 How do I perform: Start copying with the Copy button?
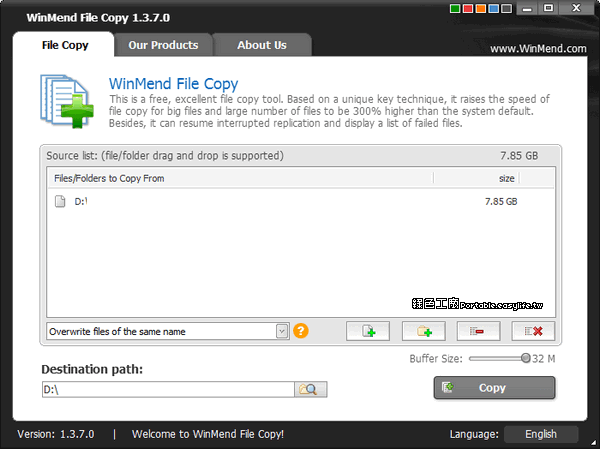[x=494, y=388]
